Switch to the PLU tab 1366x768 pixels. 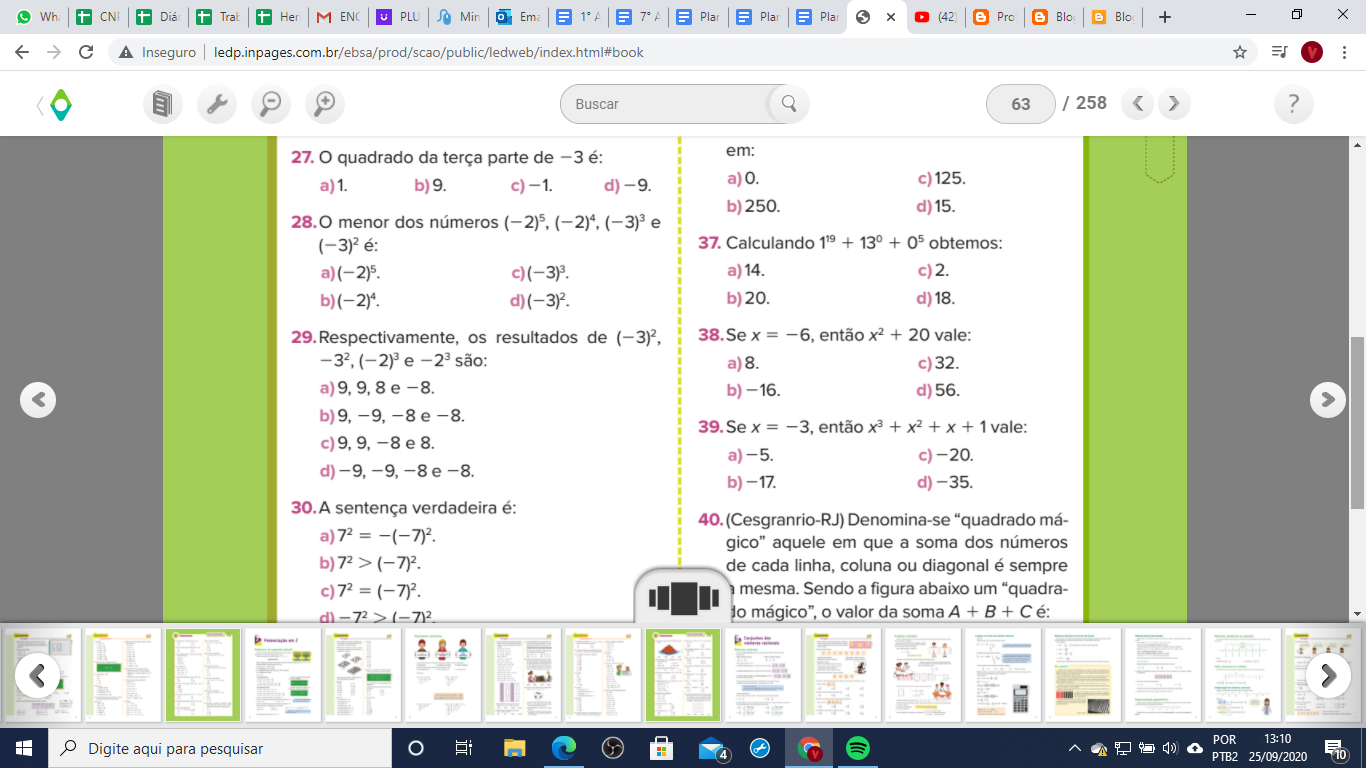pyautogui.click(x=398, y=17)
